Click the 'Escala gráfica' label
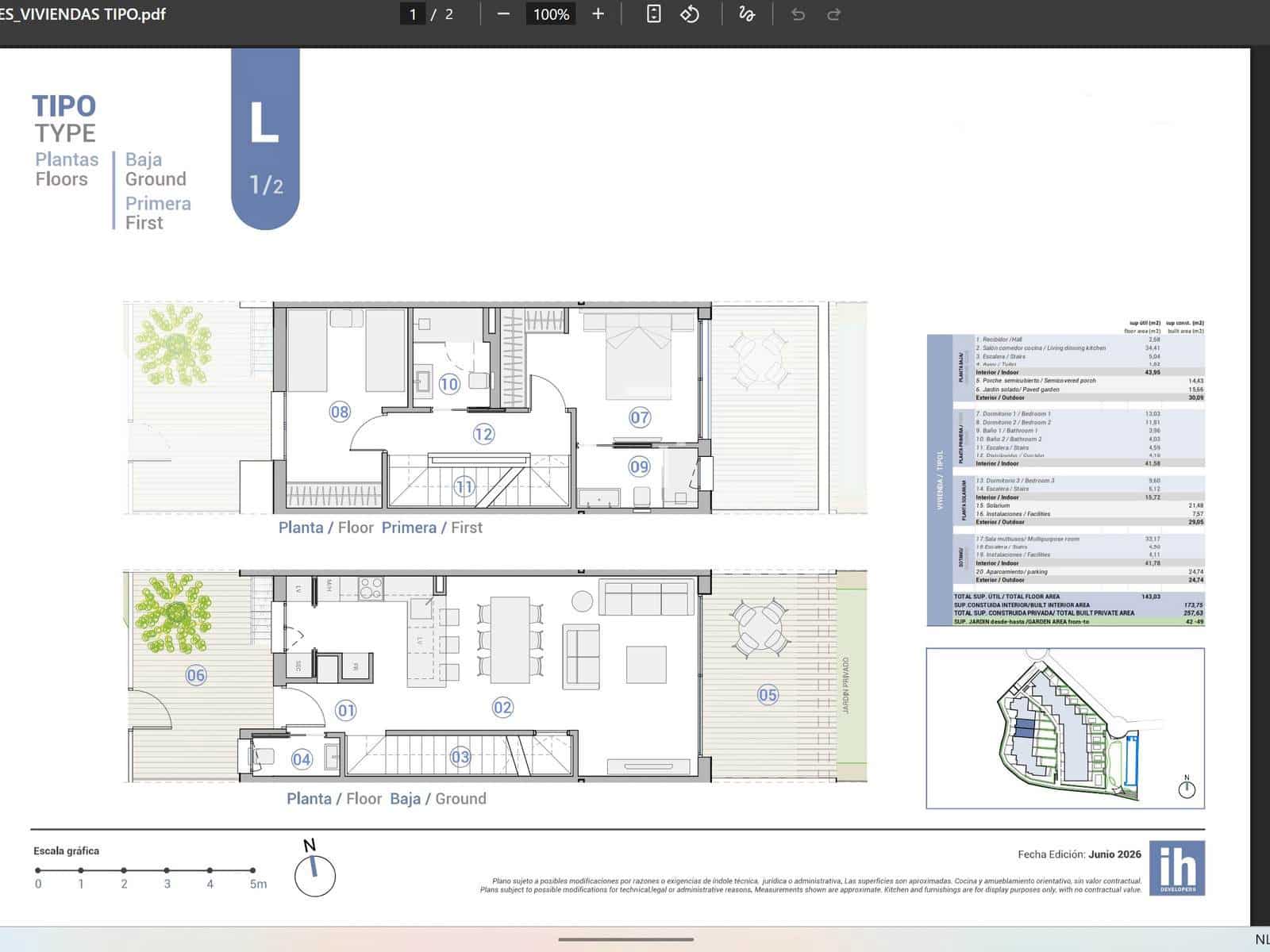 [x=67, y=850]
